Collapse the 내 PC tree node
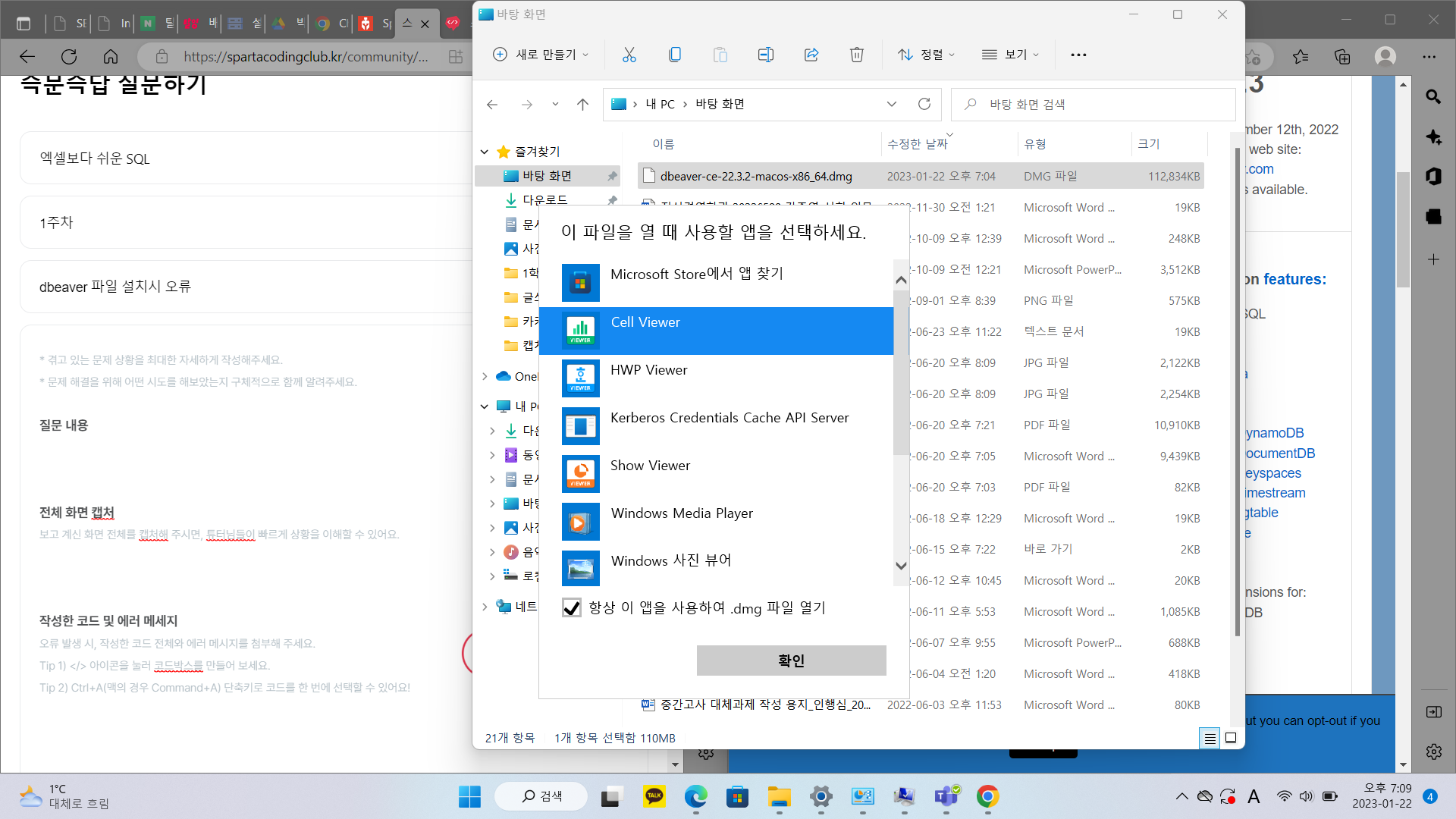This screenshot has width=1456, height=819. click(485, 406)
